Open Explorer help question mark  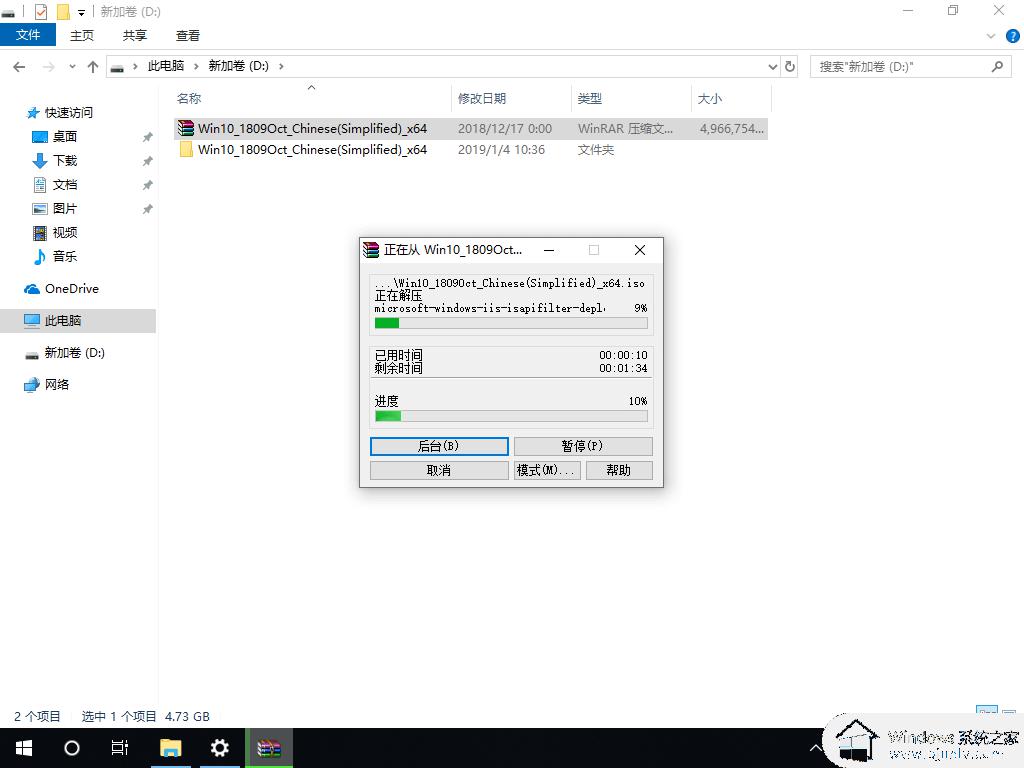(x=1013, y=36)
